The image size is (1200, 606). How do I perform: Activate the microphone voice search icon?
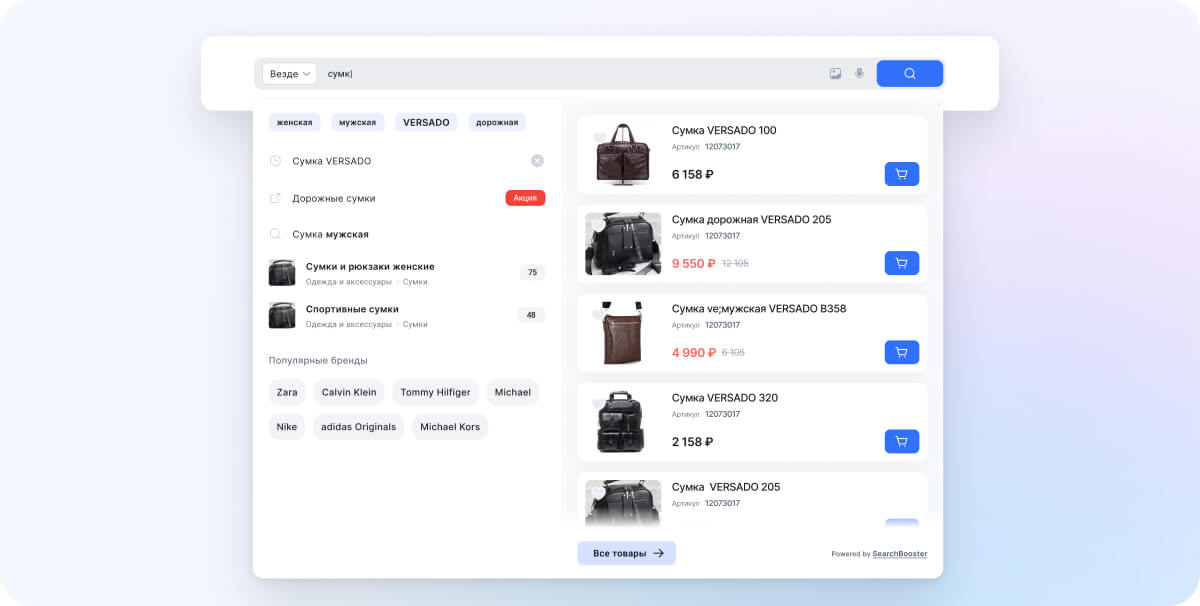[859, 74]
